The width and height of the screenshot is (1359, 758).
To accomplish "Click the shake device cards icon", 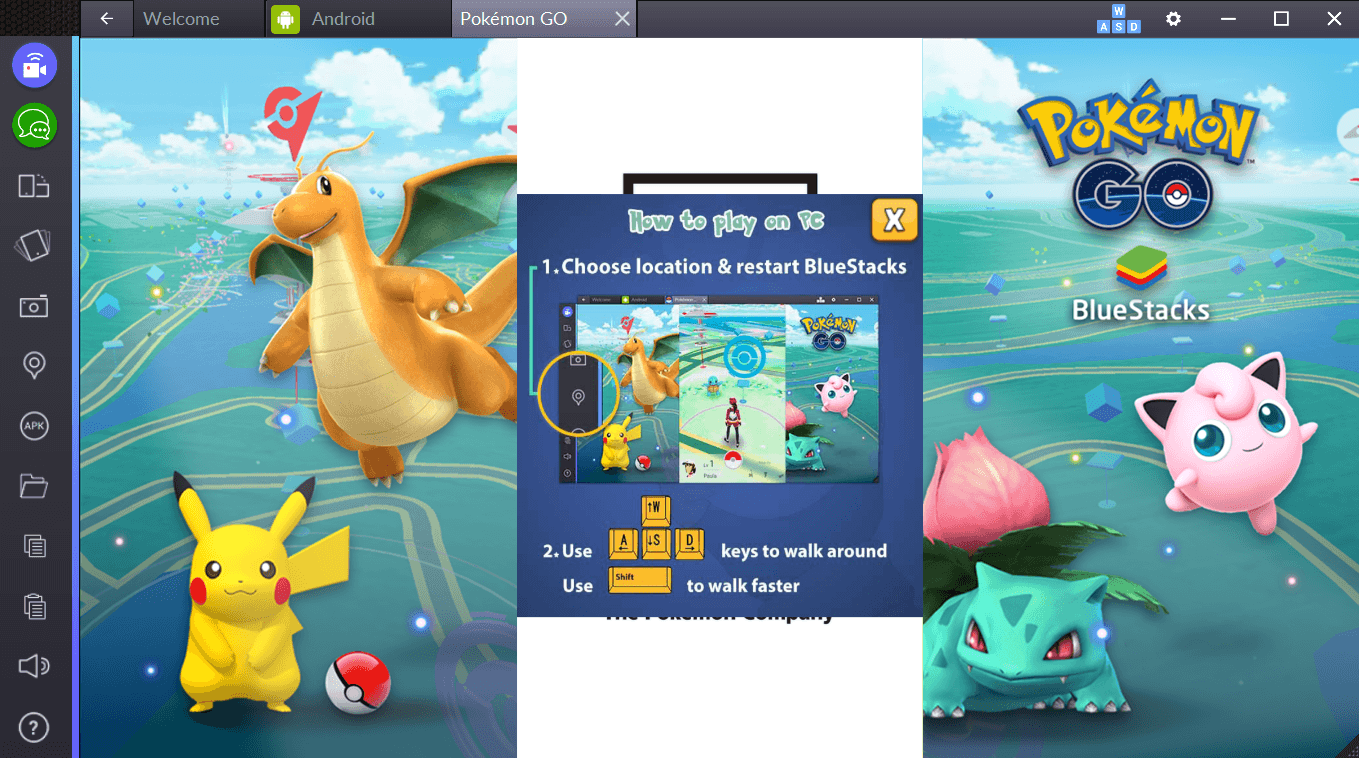I will click(35, 246).
